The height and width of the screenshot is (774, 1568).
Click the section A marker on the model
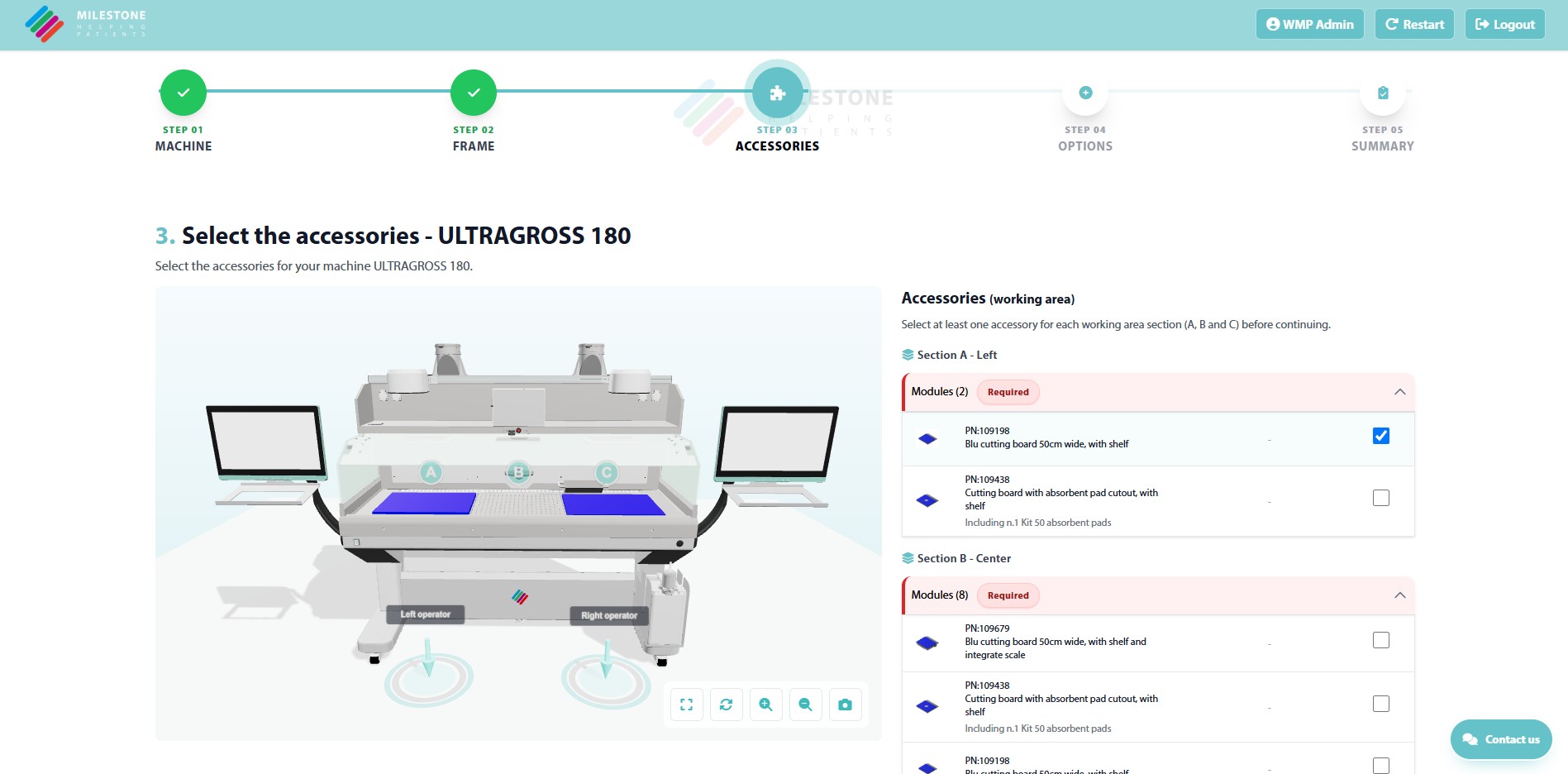pyautogui.click(x=431, y=472)
